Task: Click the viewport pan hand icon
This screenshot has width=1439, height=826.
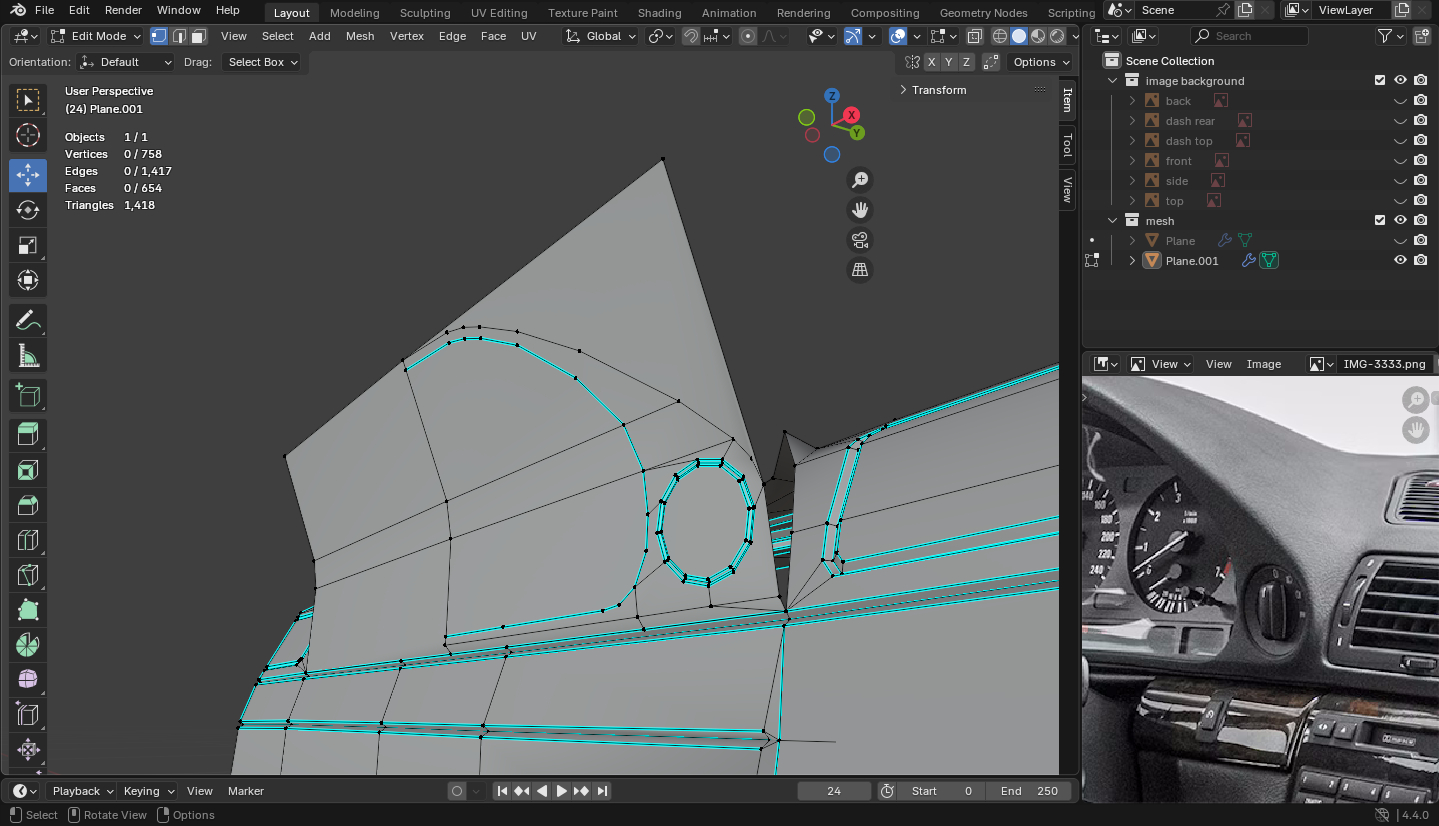Action: (859, 210)
